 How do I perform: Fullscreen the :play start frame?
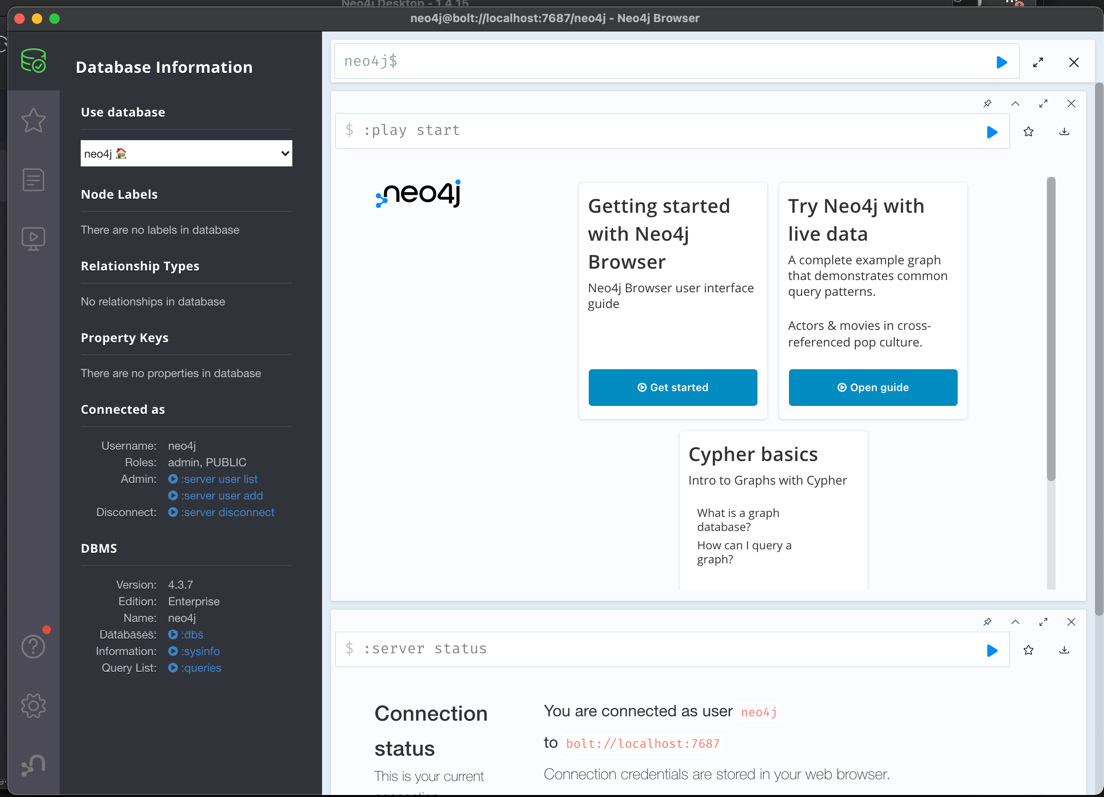click(x=1043, y=103)
